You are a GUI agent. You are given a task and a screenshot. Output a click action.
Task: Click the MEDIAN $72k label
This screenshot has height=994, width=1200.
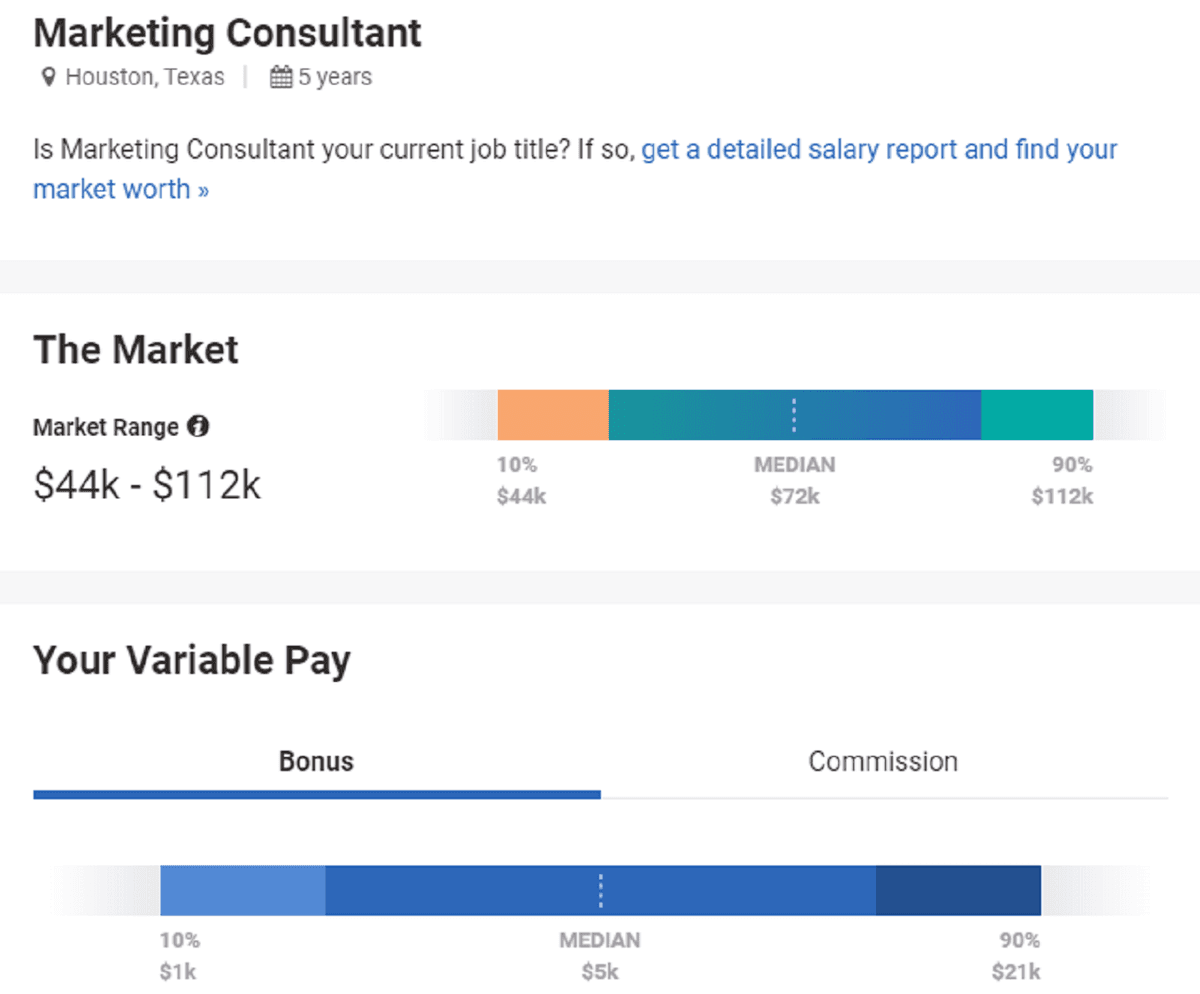794,480
